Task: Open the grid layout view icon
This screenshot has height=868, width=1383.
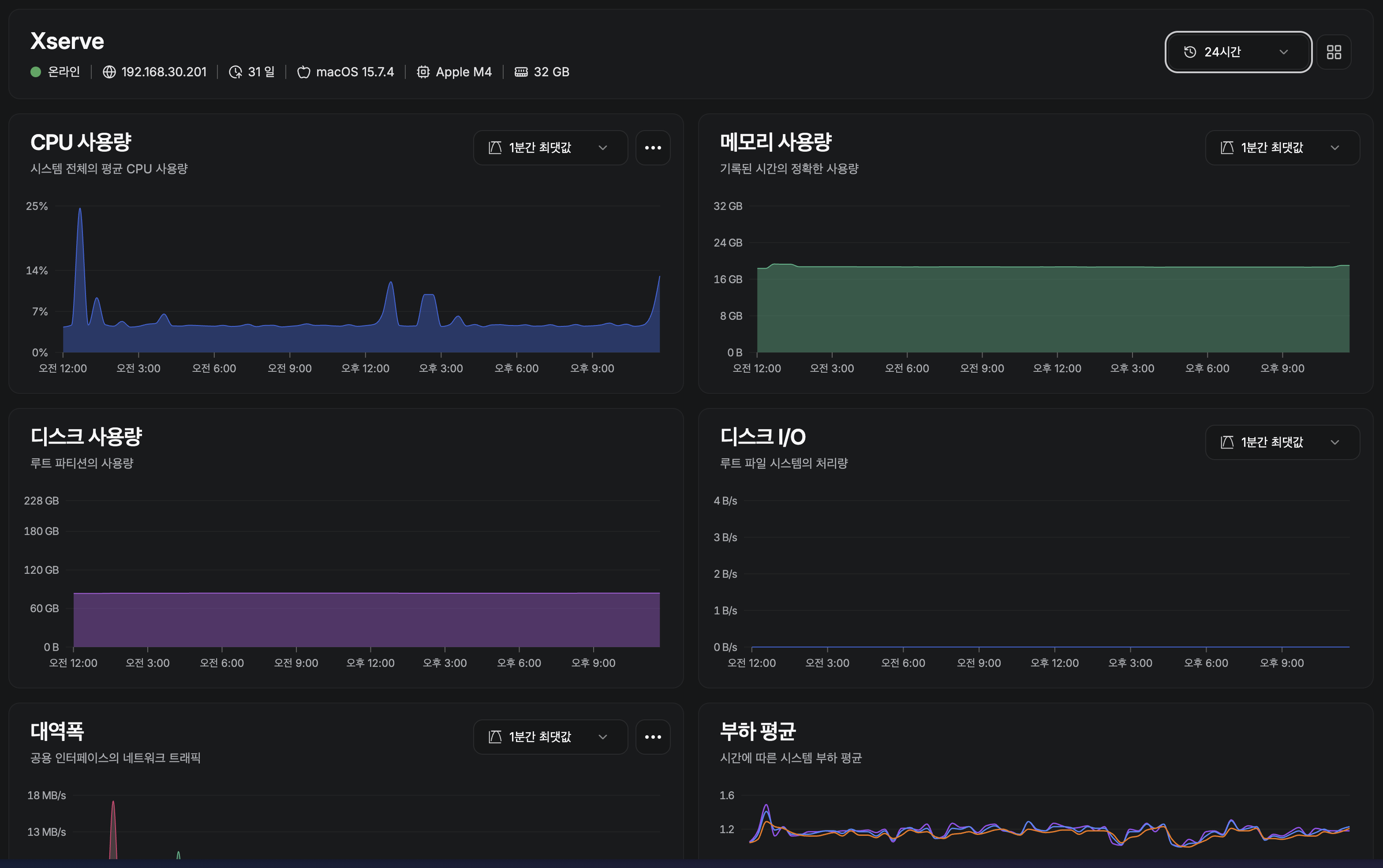Action: point(1334,52)
